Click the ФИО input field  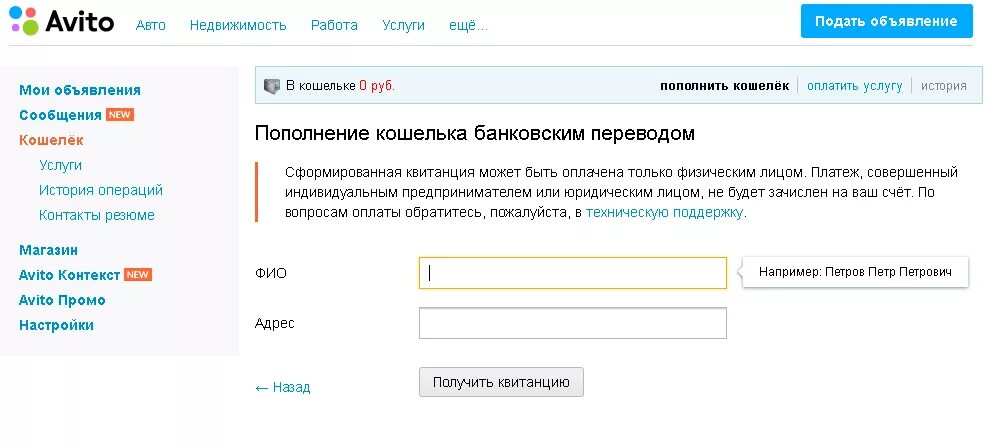point(572,273)
